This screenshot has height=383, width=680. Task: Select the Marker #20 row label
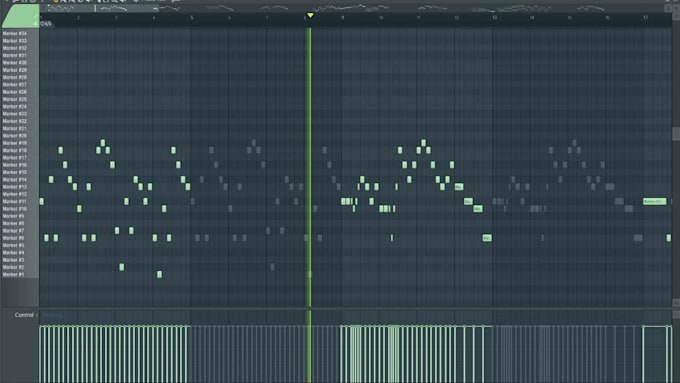tap(15, 136)
